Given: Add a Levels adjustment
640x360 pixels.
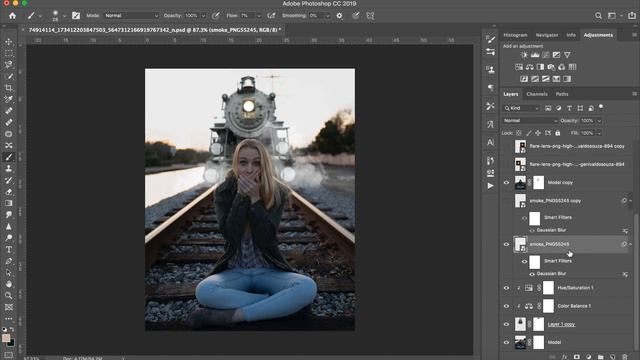Looking at the screenshot, I should coord(535,55).
